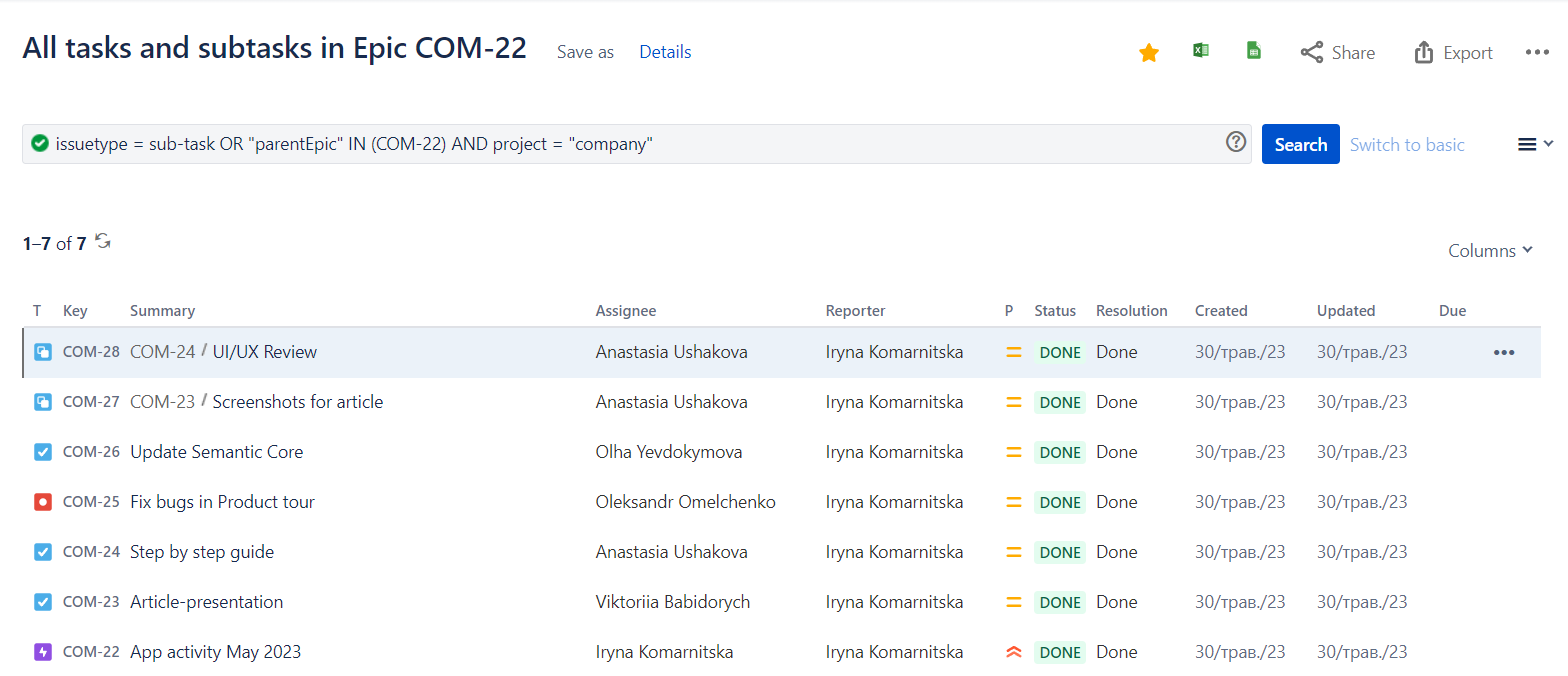Image resolution: width=1568 pixels, height=676 pixels.
Task: Open the list view layout switcher
Action: point(1534,145)
